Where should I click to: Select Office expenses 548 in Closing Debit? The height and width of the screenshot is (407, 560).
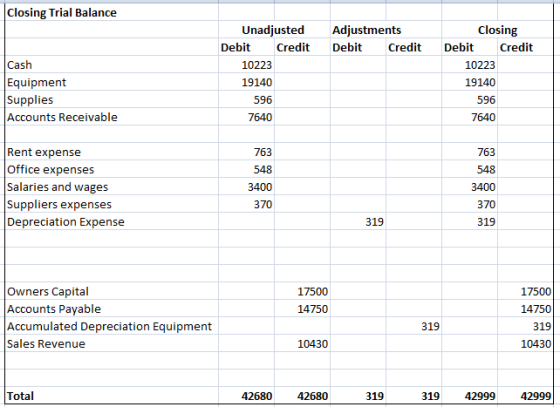[486, 170]
